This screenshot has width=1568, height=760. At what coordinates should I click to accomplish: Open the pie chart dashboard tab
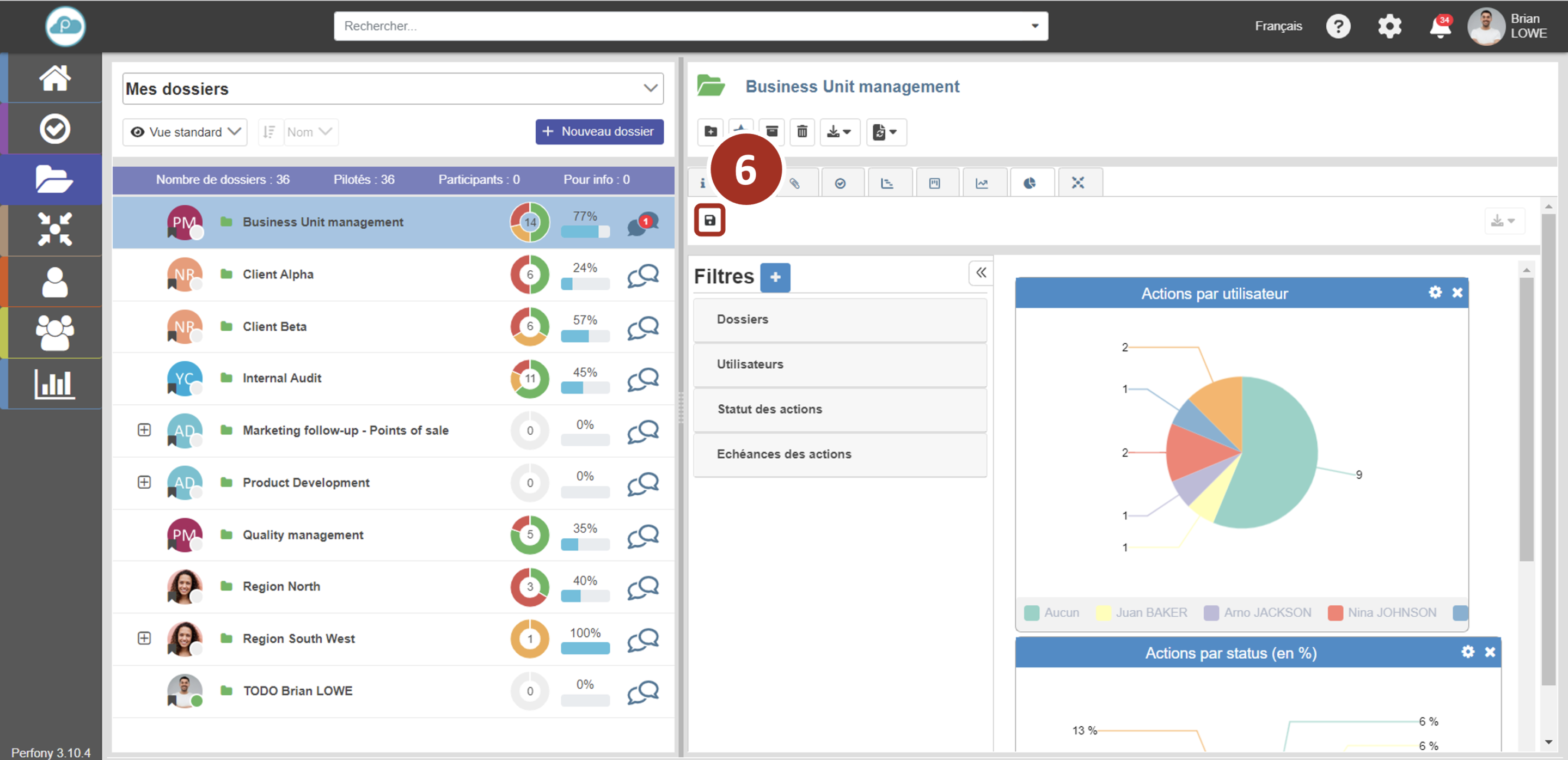1030,183
